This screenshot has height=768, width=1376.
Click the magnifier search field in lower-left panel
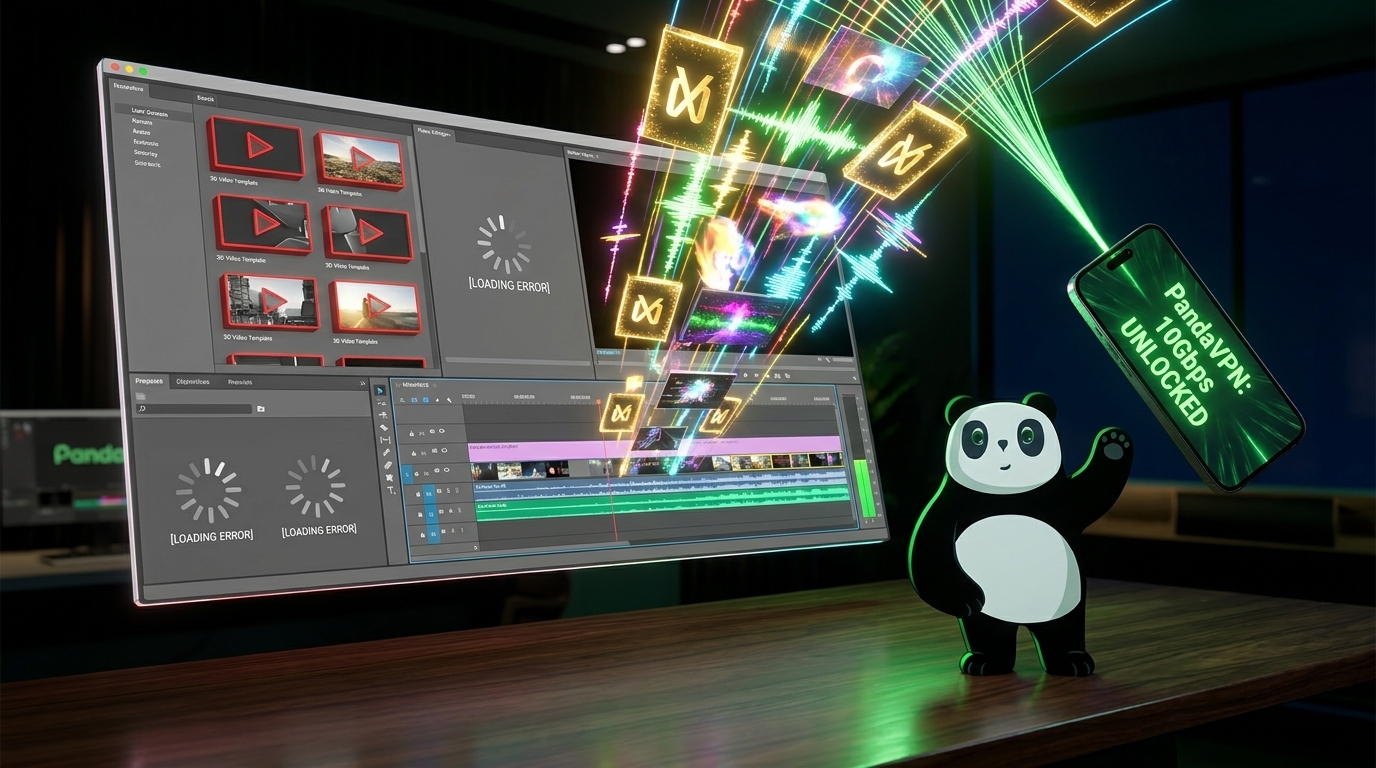point(194,408)
